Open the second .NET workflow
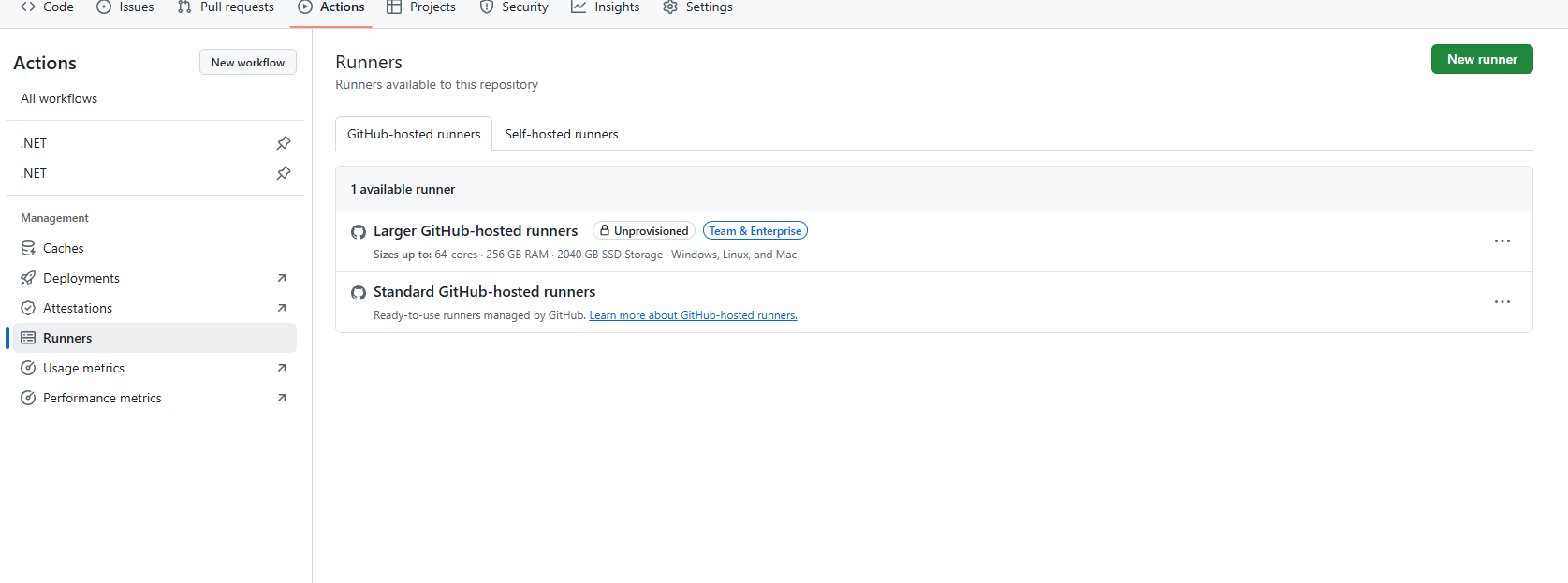 pyautogui.click(x=34, y=173)
